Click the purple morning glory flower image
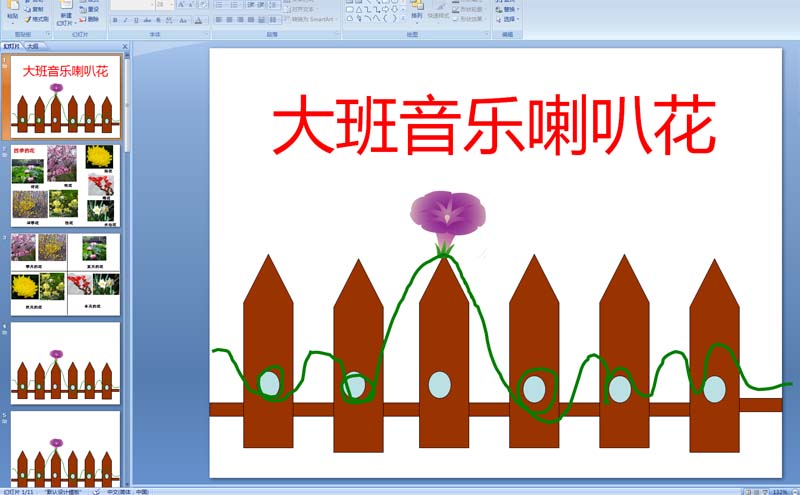 pos(447,223)
